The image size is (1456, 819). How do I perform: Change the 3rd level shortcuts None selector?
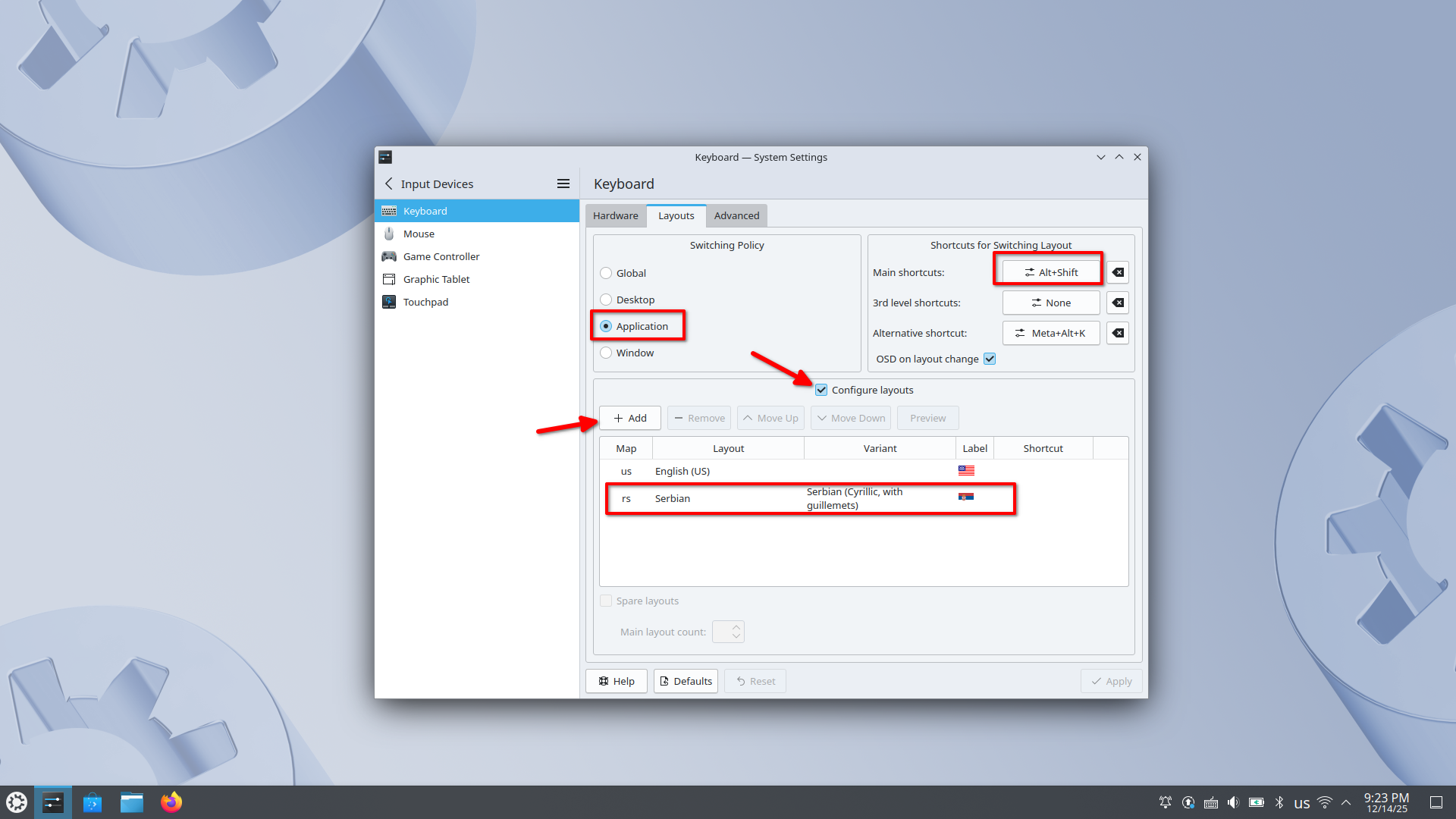pos(1050,303)
